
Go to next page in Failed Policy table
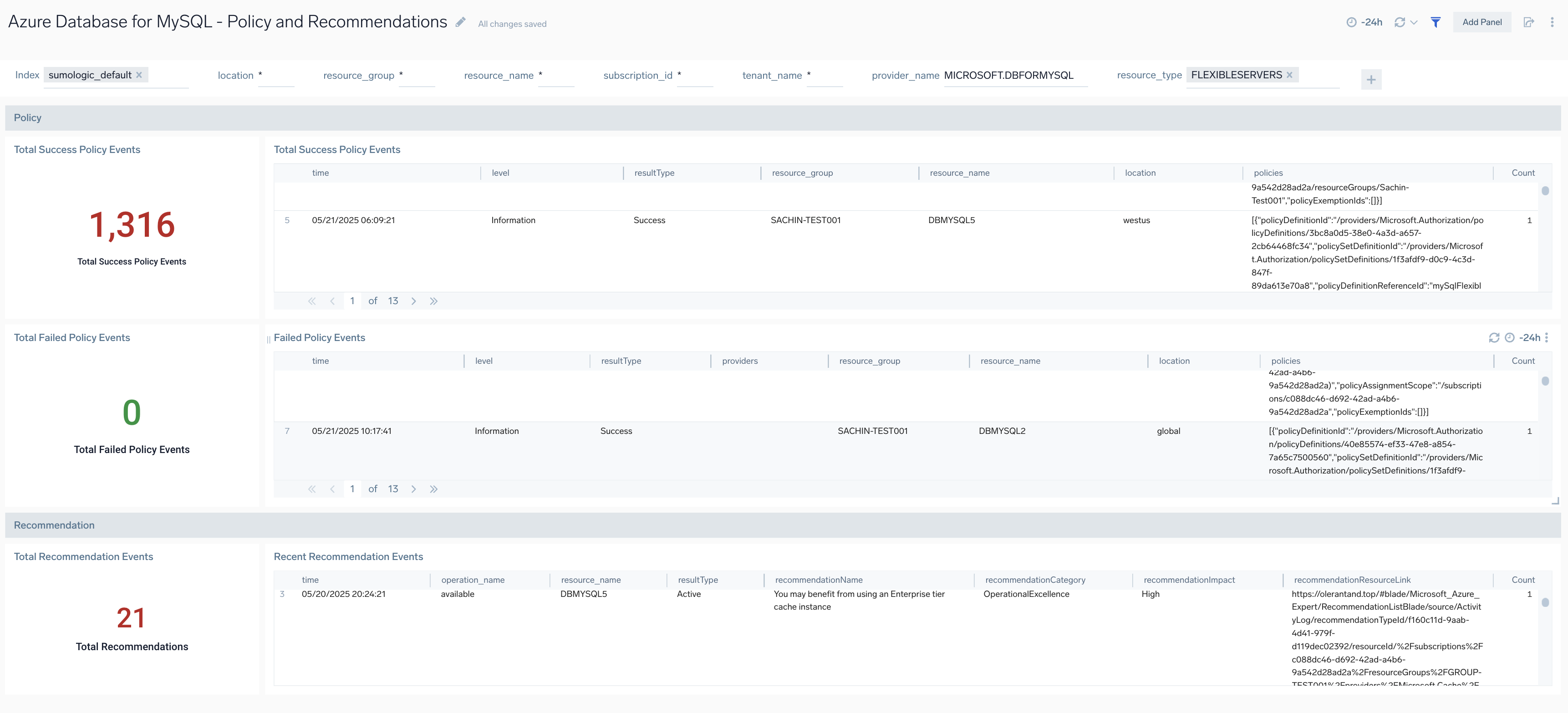[x=413, y=489]
